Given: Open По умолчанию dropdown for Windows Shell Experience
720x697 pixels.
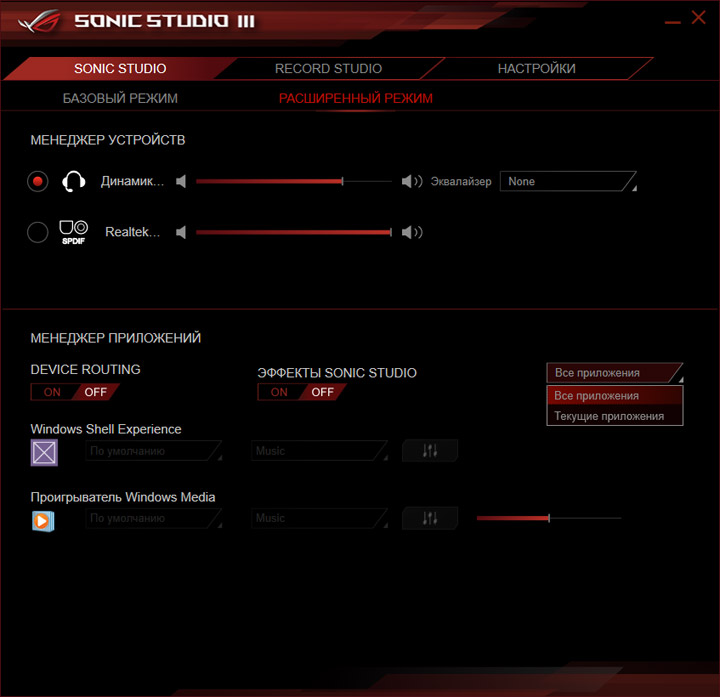Looking at the screenshot, I should [x=154, y=451].
